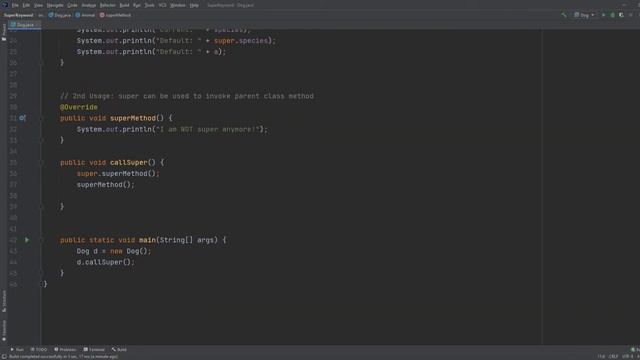Screen dimensions: 640x360
Task: Open the Code menu
Action: point(72,5)
